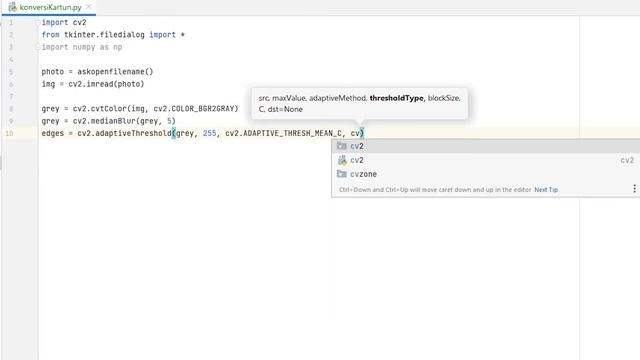The image size is (640, 360).
Task: Place caret in 'import numpy as np' line
Action: (x=82, y=47)
